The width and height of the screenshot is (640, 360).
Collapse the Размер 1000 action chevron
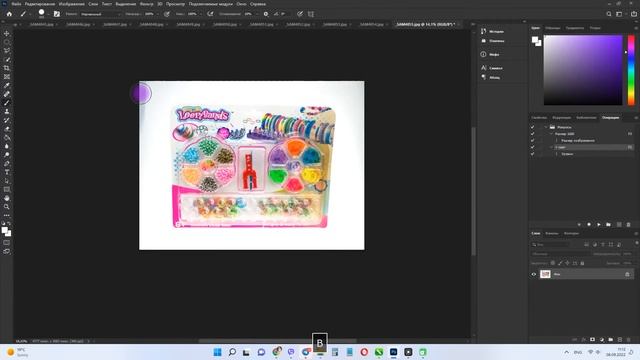(x=551, y=134)
